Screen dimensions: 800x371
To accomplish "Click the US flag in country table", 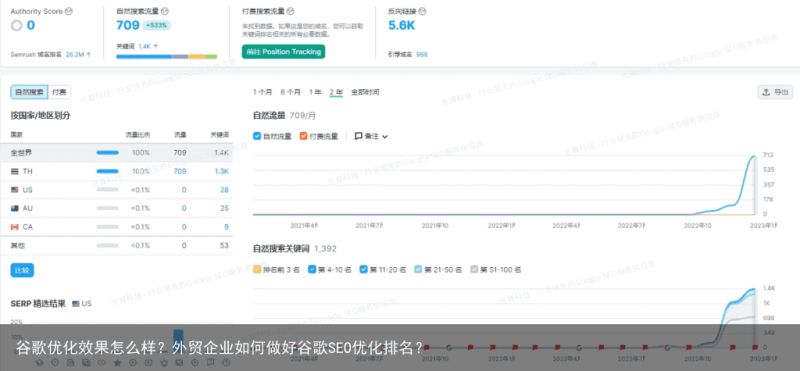I will pos(14,190).
